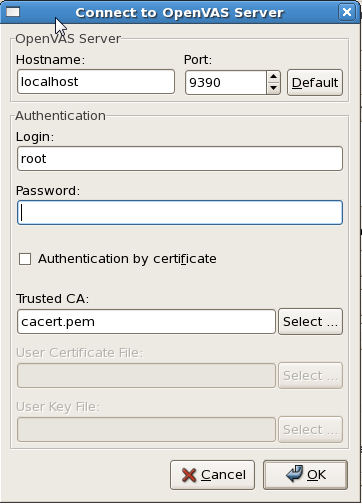Click the Login field containing root
The height and width of the screenshot is (504, 362).
click(180, 159)
